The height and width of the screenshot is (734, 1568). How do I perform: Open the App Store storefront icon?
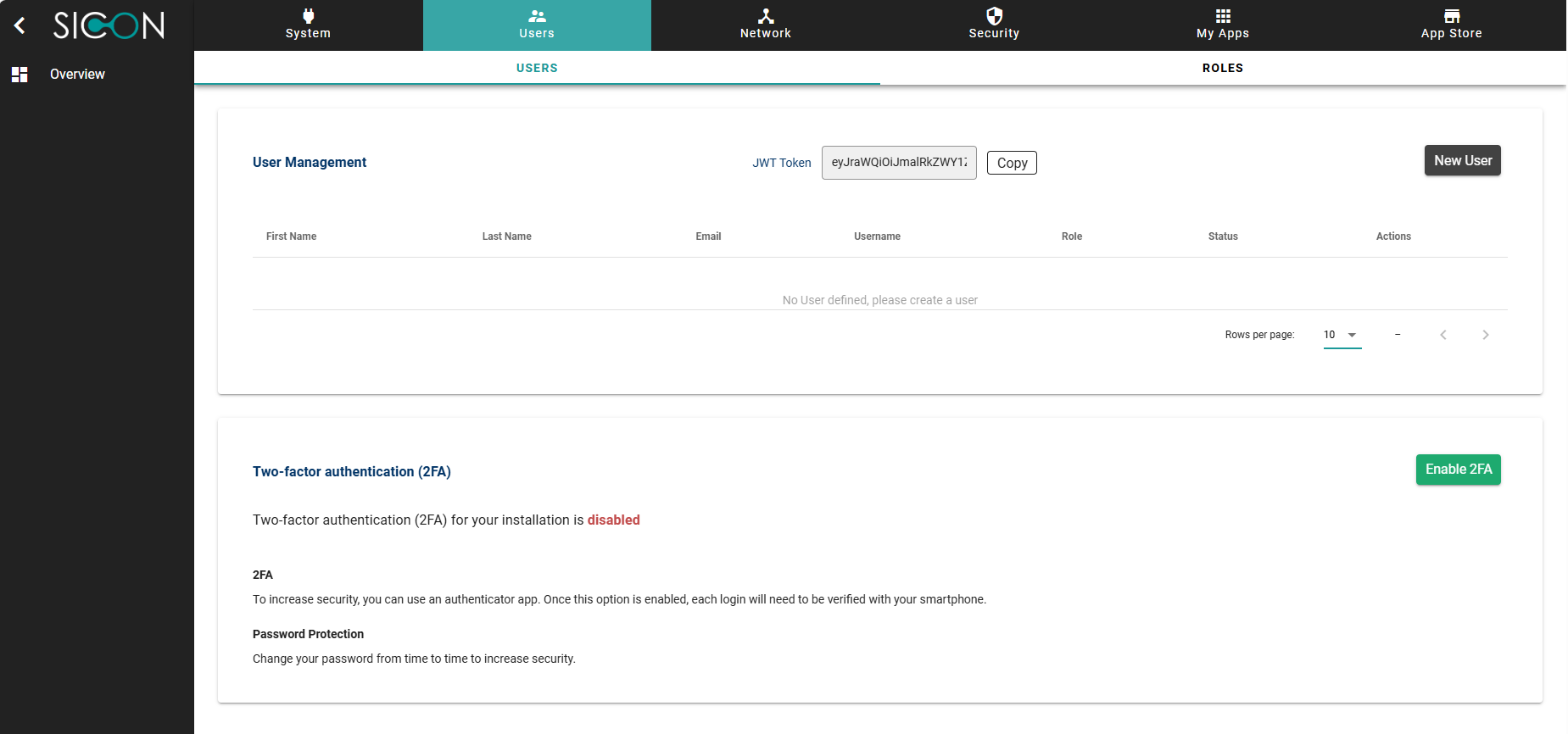[x=1451, y=16]
